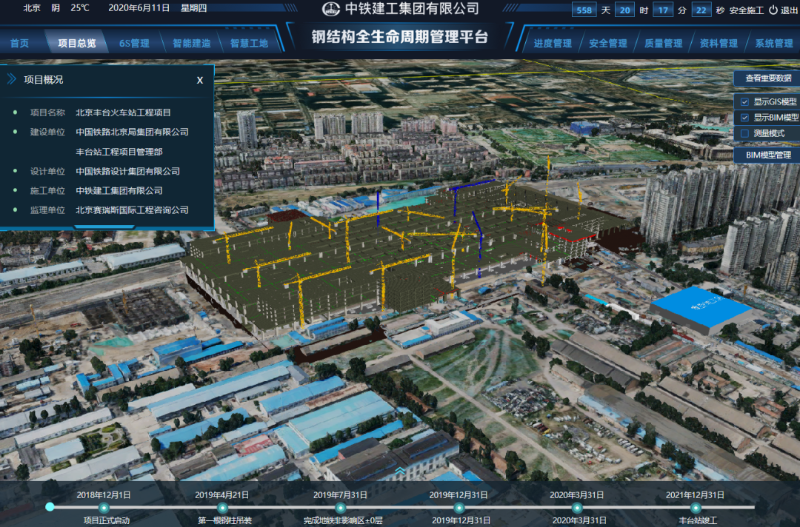Open the 智能建造 tab
The width and height of the screenshot is (800, 527).
point(191,43)
